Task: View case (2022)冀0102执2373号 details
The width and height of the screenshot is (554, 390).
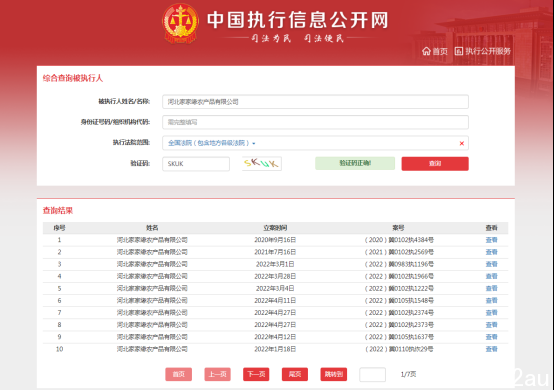Action: (x=491, y=325)
